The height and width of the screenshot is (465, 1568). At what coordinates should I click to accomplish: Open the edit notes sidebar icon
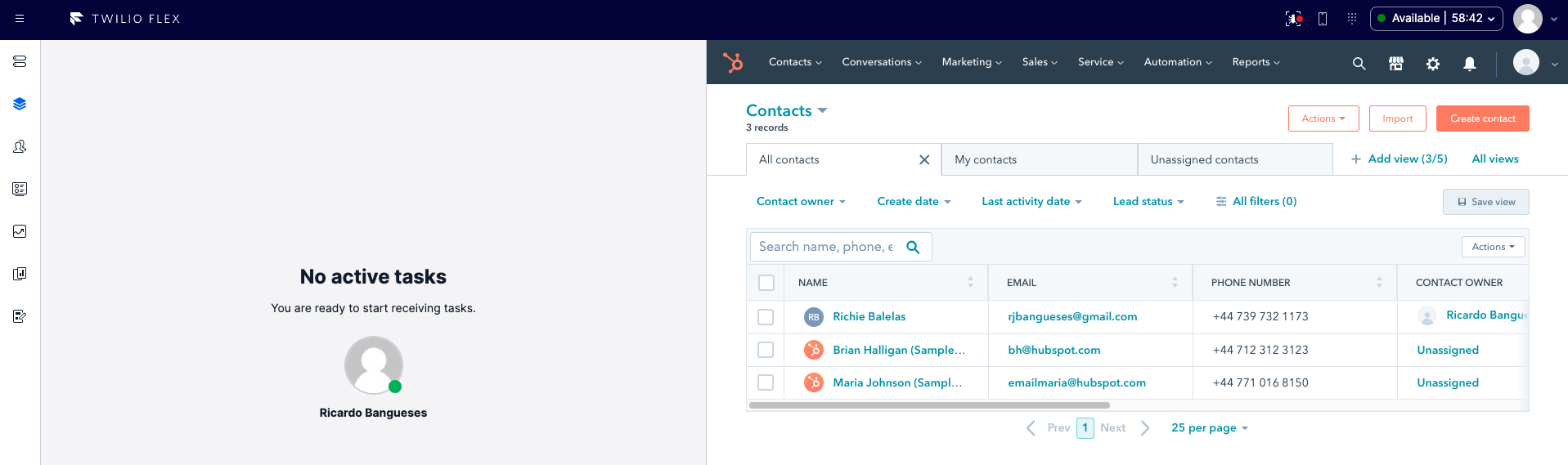pos(20,316)
